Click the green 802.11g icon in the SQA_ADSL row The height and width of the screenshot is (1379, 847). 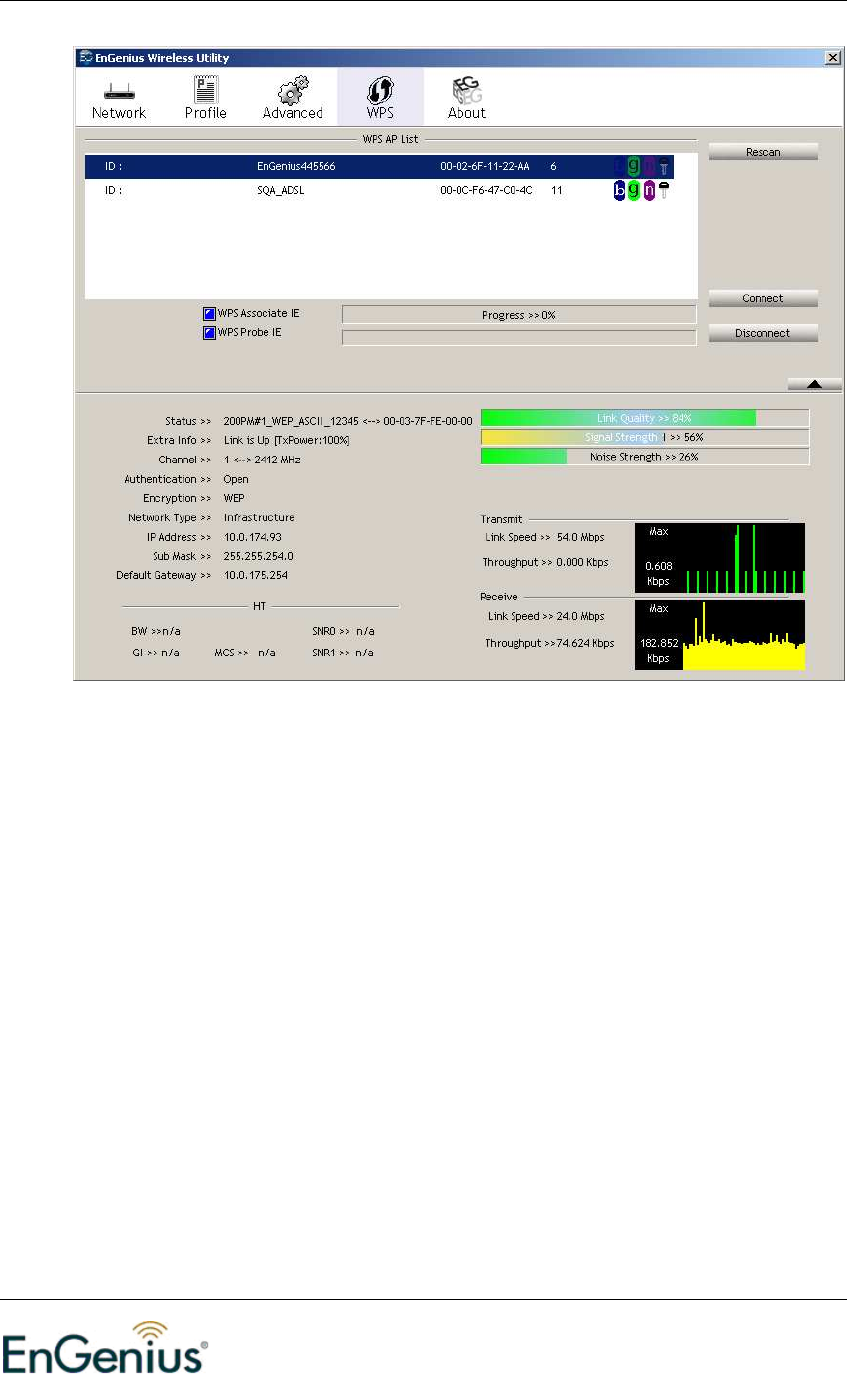(x=634, y=190)
